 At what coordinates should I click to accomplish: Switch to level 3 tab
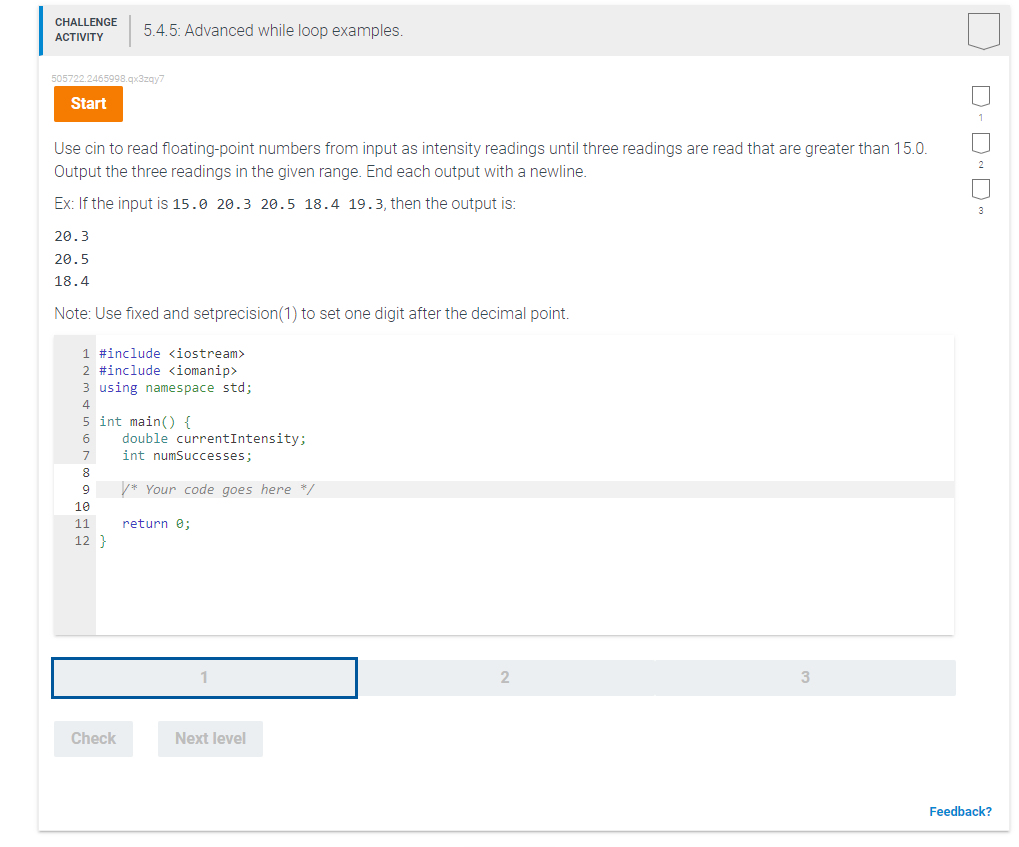[x=804, y=677]
